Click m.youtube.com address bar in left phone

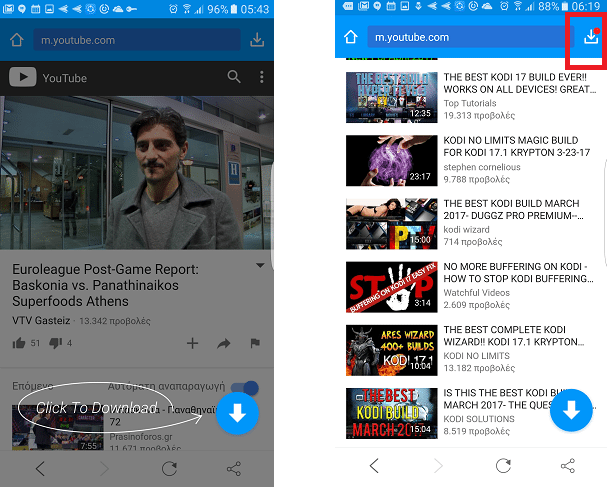[x=137, y=40]
